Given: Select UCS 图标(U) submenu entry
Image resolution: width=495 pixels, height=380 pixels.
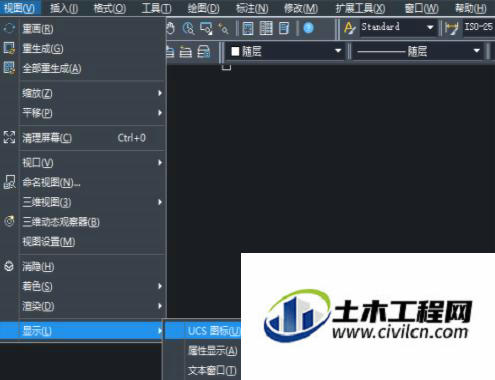Looking at the screenshot, I should click(203, 331).
